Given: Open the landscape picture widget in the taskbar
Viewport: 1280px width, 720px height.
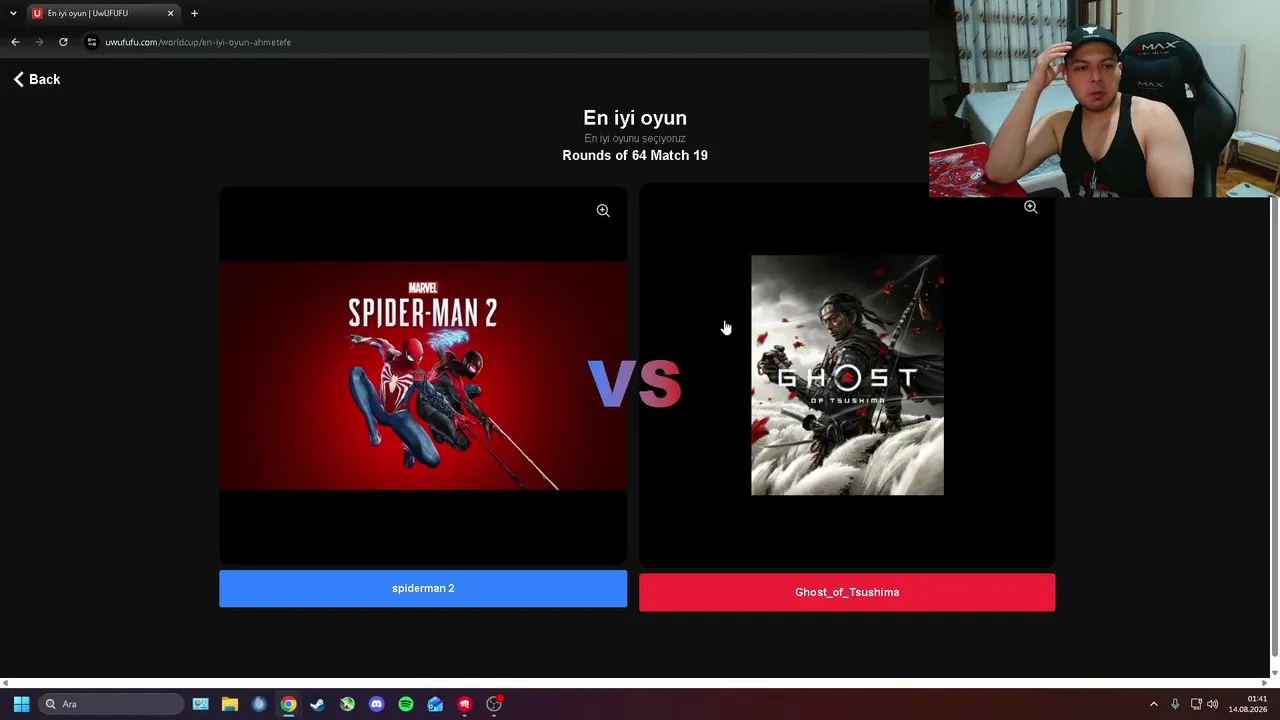Looking at the screenshot, I should point(200,704).
